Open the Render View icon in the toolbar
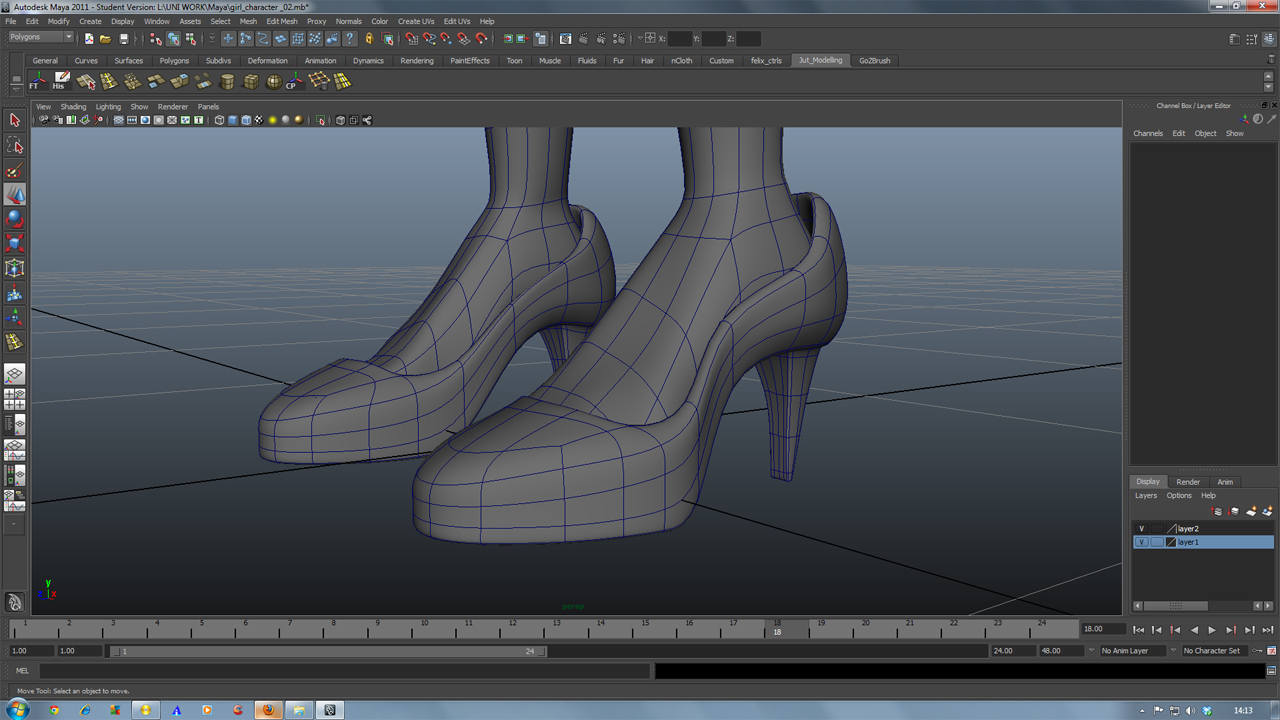The height and width of the screenshot is (720, 1280). 567,38
